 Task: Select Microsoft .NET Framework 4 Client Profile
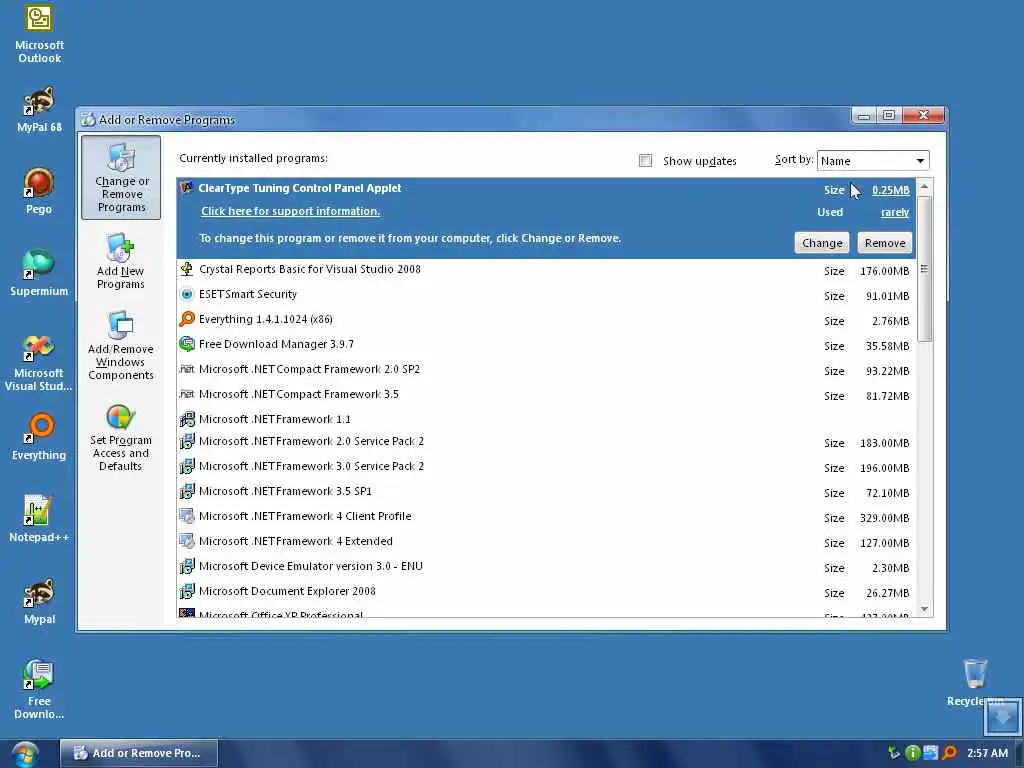(x=546, y=517)
